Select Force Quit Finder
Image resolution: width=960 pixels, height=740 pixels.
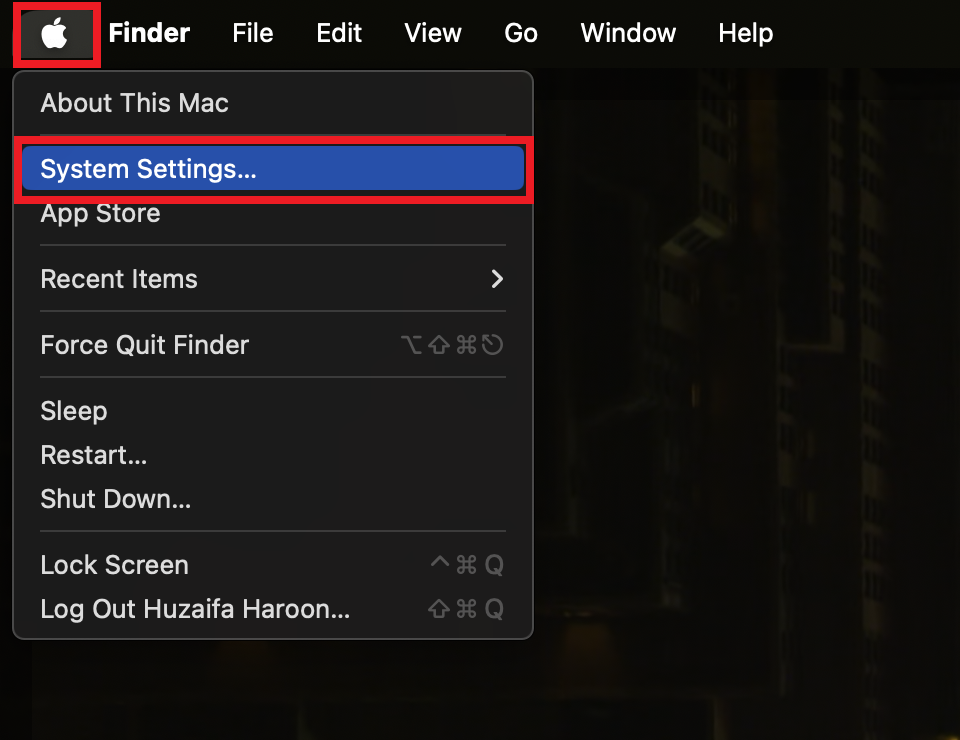144,345
